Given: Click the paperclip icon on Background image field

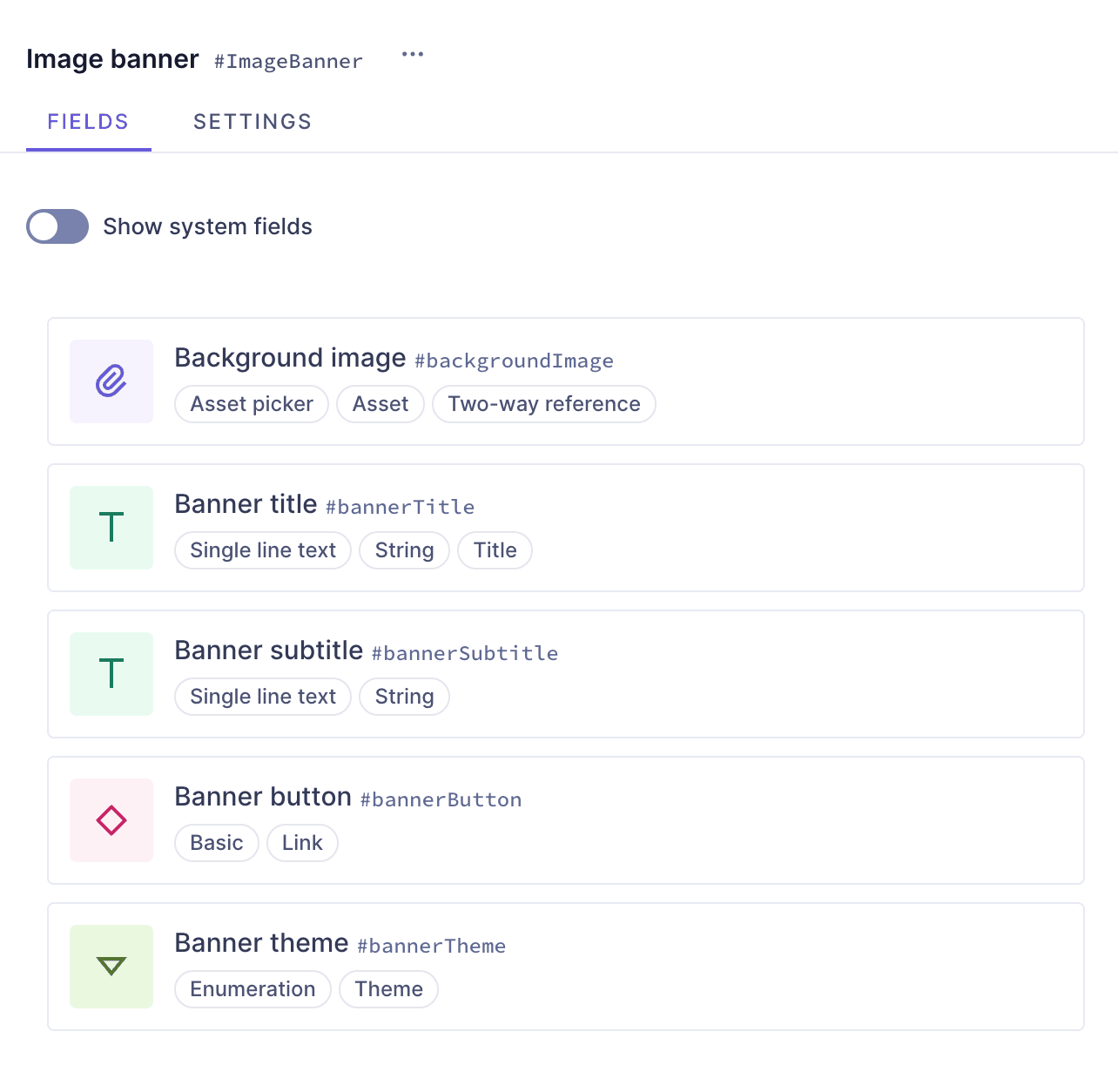Looking at the screenshot, I should pos(111,381).
